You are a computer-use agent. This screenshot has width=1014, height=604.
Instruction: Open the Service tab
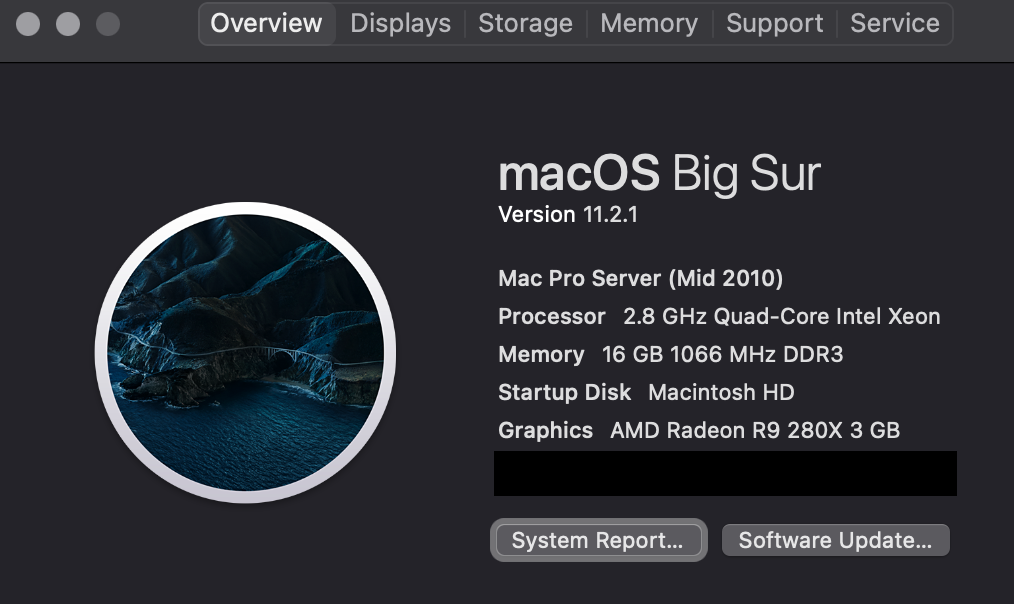click(894, 23)
